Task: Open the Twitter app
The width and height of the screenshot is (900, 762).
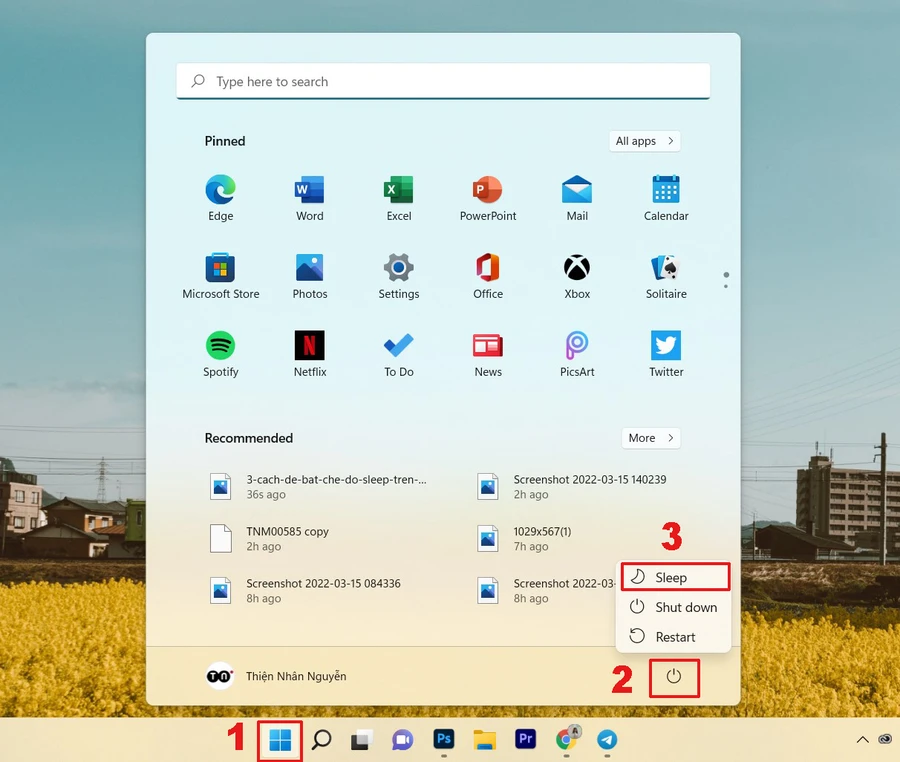Action: 666,354
